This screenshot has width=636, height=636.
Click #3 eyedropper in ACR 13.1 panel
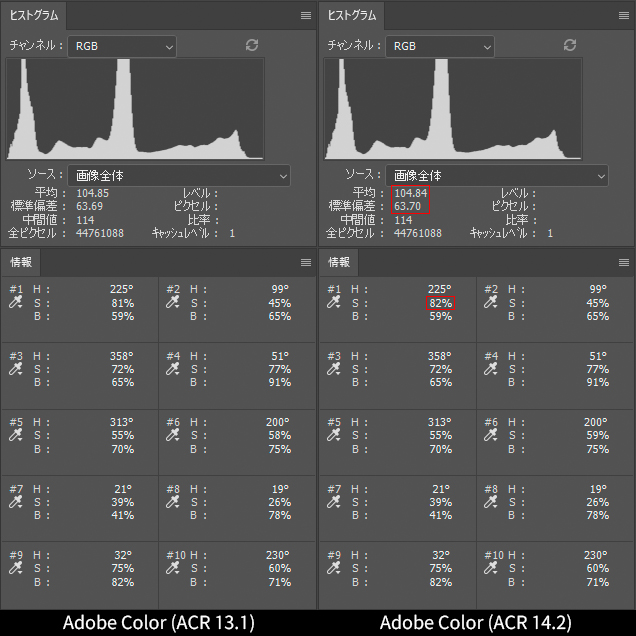pyautogui.click(x=15, y=369)
